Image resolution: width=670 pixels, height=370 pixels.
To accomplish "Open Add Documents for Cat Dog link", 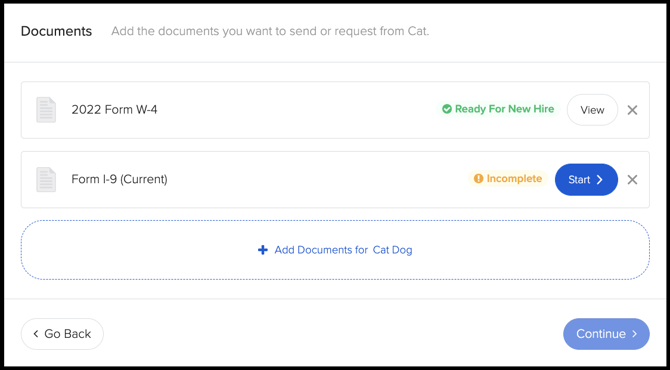I will tap(335, 250).
